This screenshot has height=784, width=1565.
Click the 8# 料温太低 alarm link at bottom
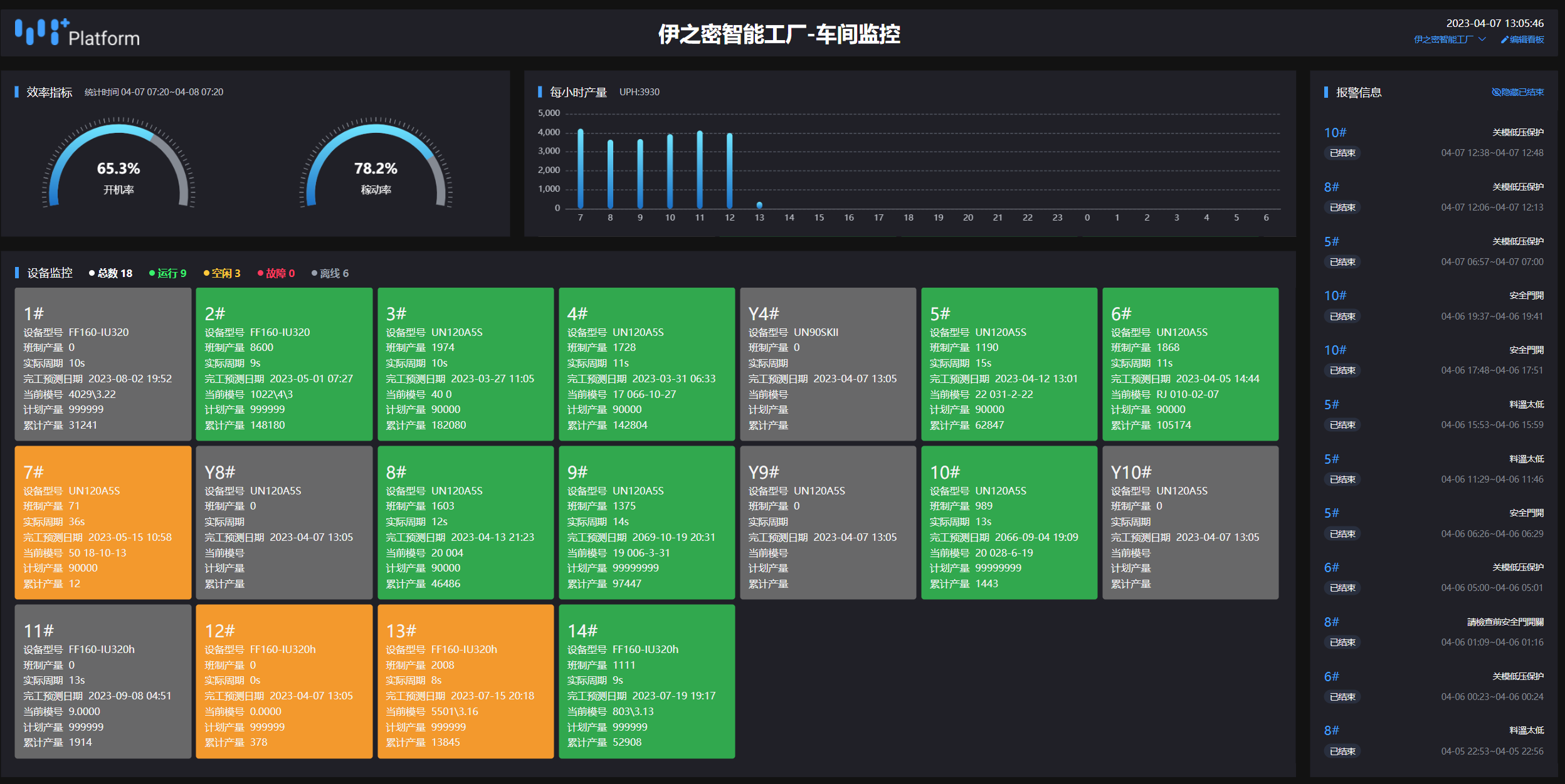(x=1331, y=731)
